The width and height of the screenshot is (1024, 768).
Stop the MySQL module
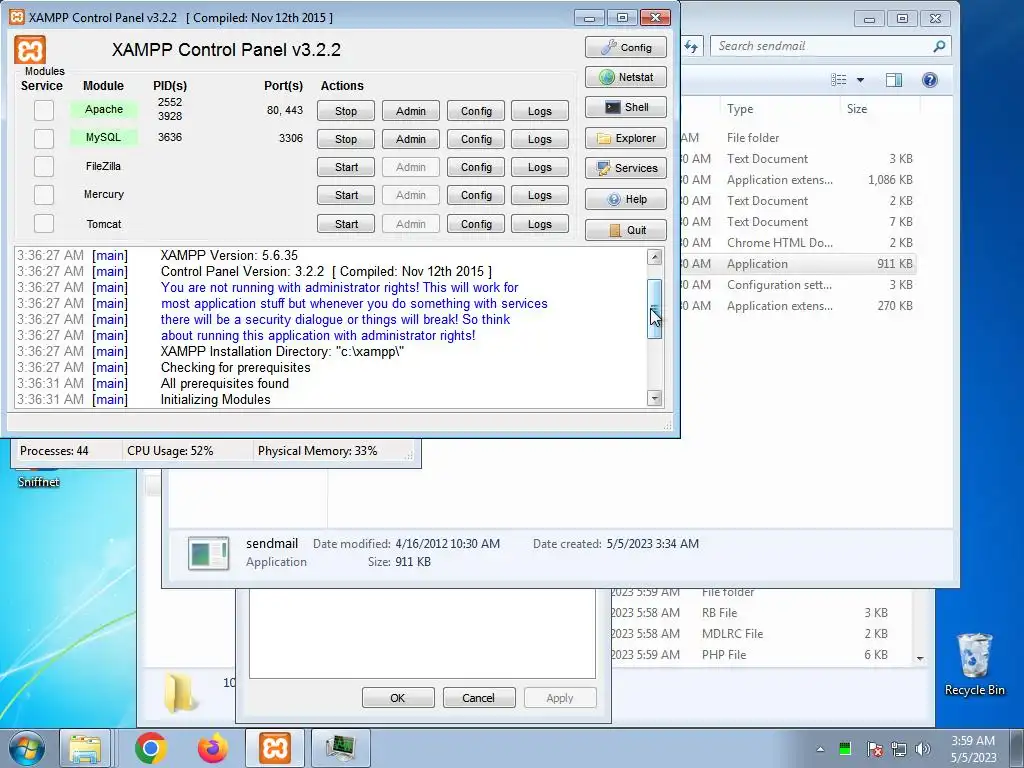(x=345, y=139)
